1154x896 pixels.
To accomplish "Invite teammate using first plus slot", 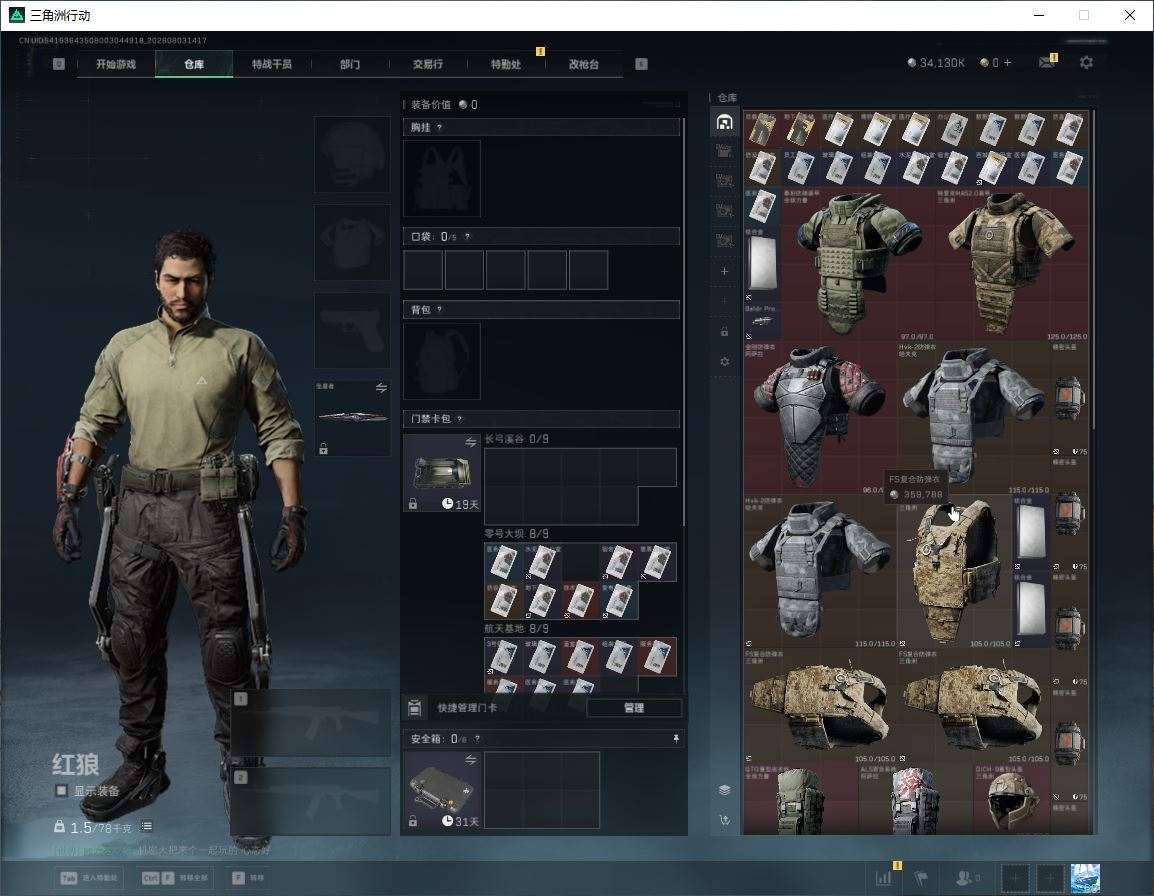I will pyautogui.click(x=1016, y=878).
